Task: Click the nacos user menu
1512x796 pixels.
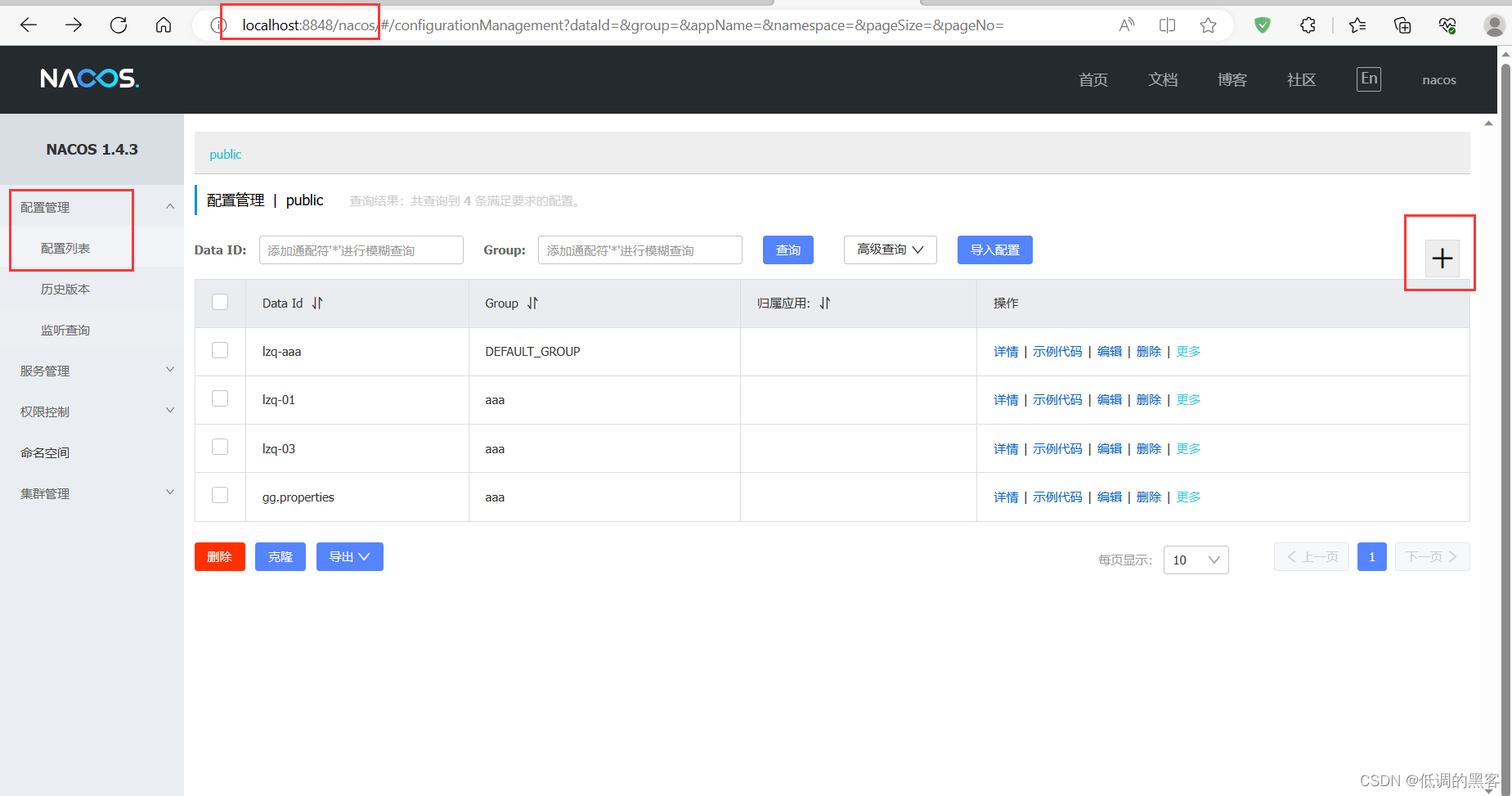Action: (1439, 79)
